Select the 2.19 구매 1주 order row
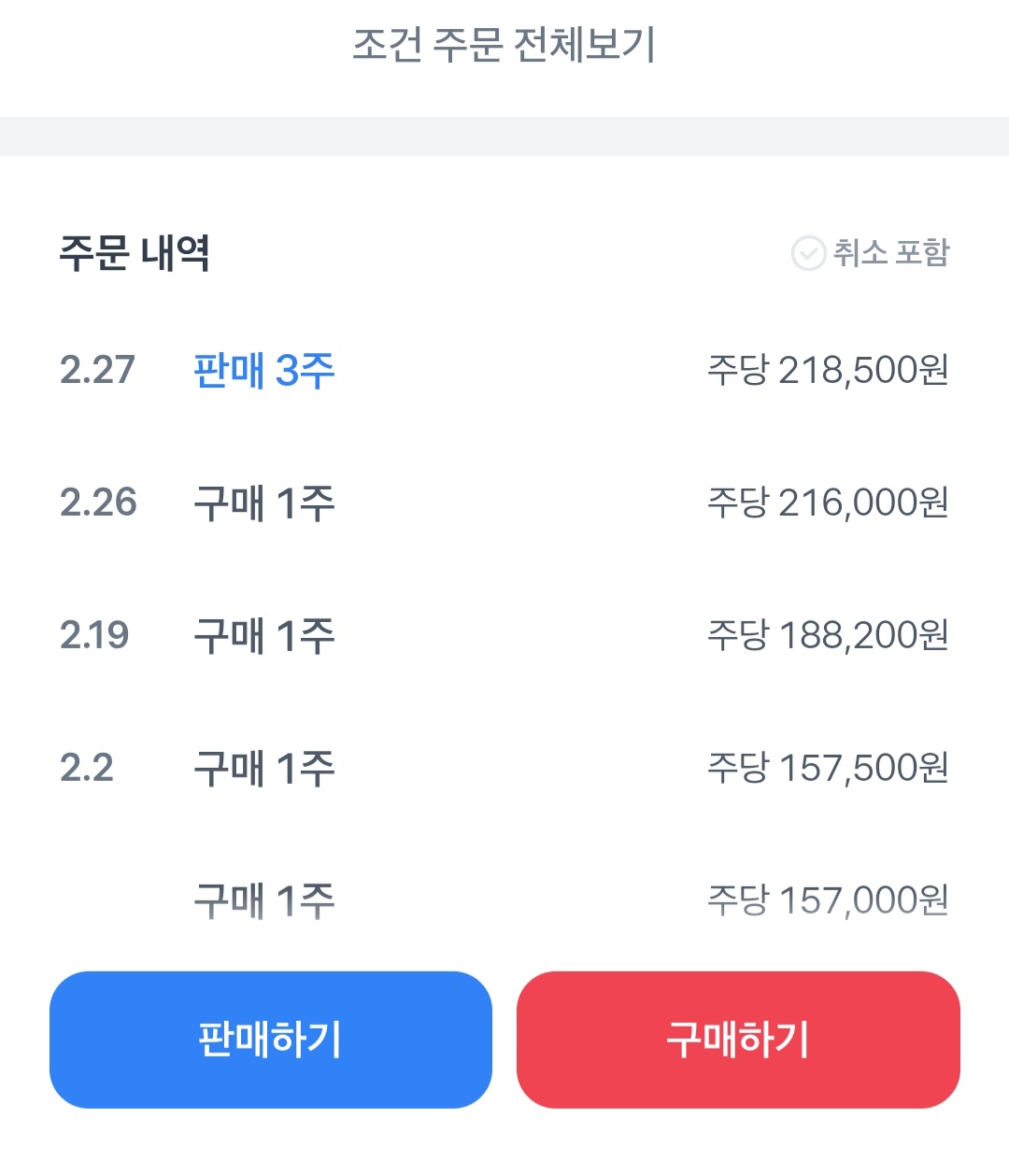The height and width of the screenshot is (1176, 1009). [x=504, y=636]
